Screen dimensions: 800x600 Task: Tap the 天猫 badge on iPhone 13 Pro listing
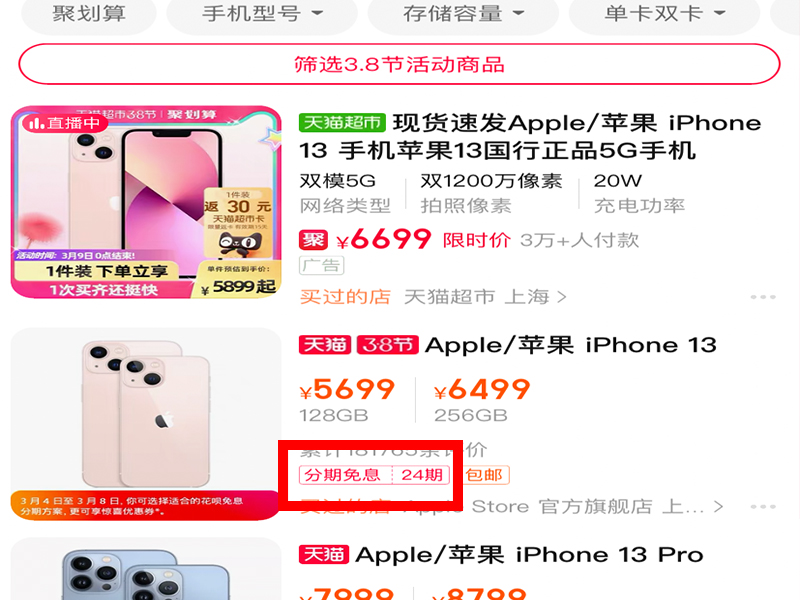coord(324,554)
